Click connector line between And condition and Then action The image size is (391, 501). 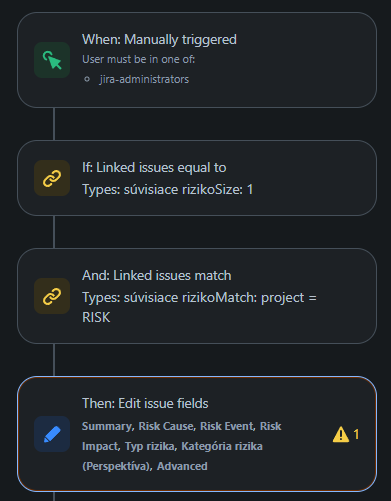tap(54, 360)
